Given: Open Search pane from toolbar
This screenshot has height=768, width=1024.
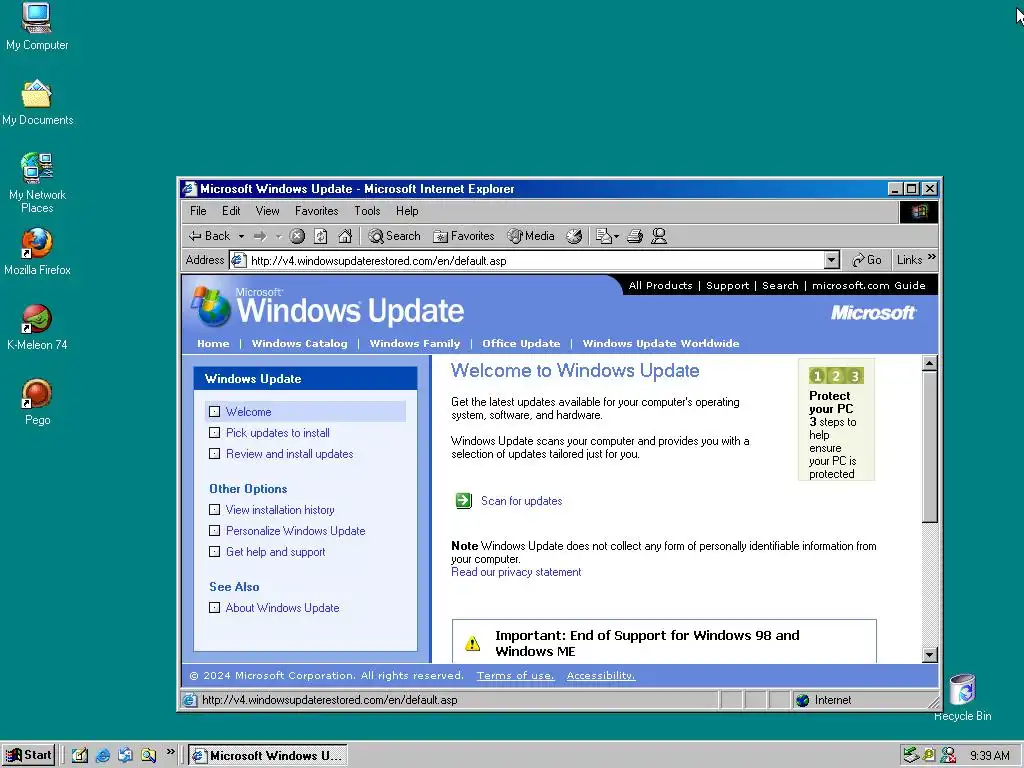Looking at the screenshot, I should click(394, 236).
